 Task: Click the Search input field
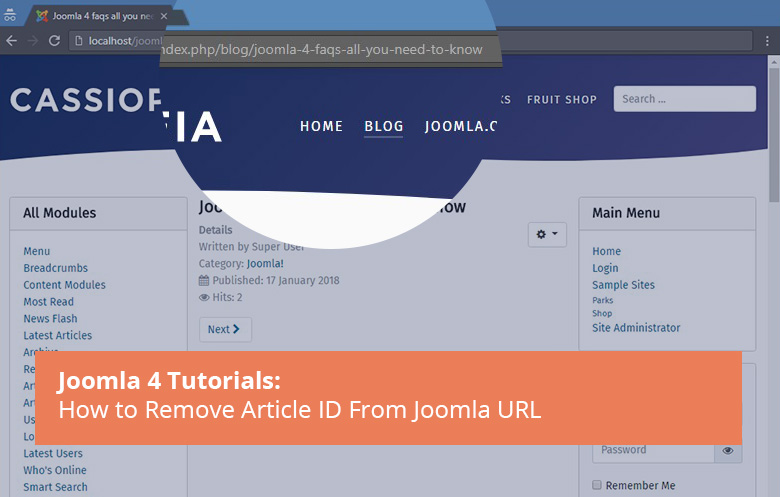coord(684,99)
